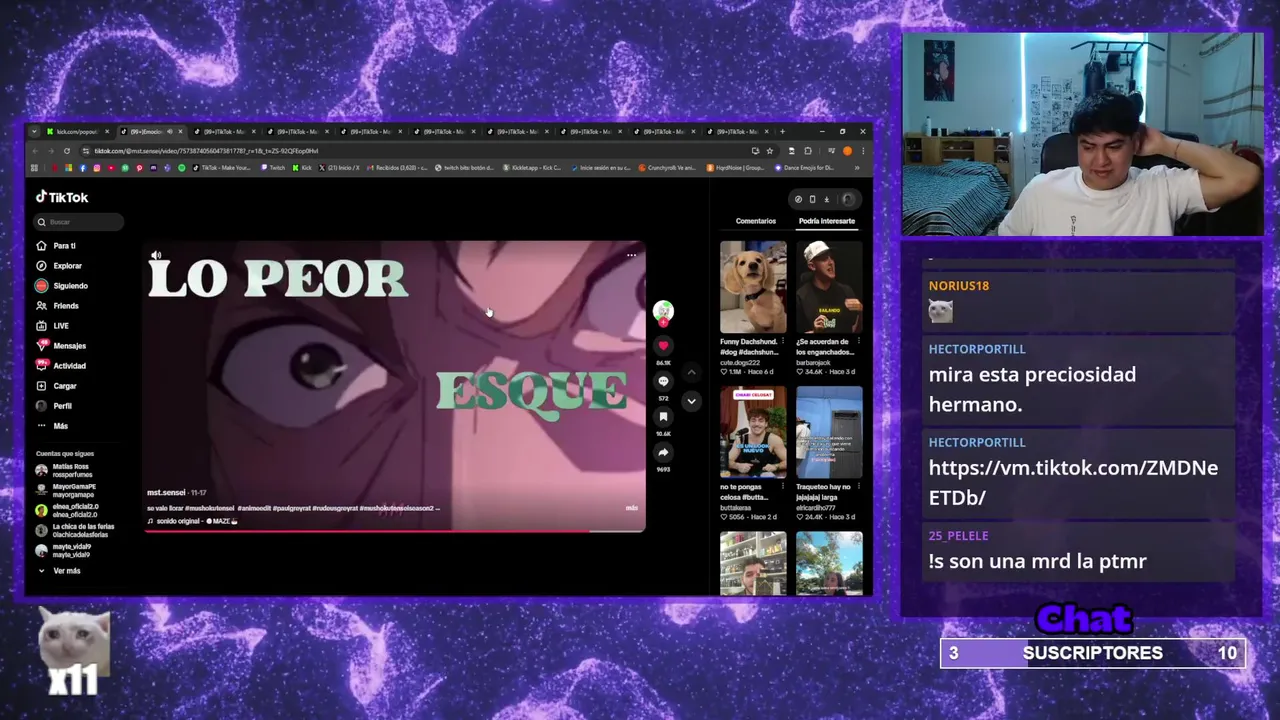Open Matías Ross followed account
The image size is (1280, 720).
pyautogui.click(x=64, y=470)
